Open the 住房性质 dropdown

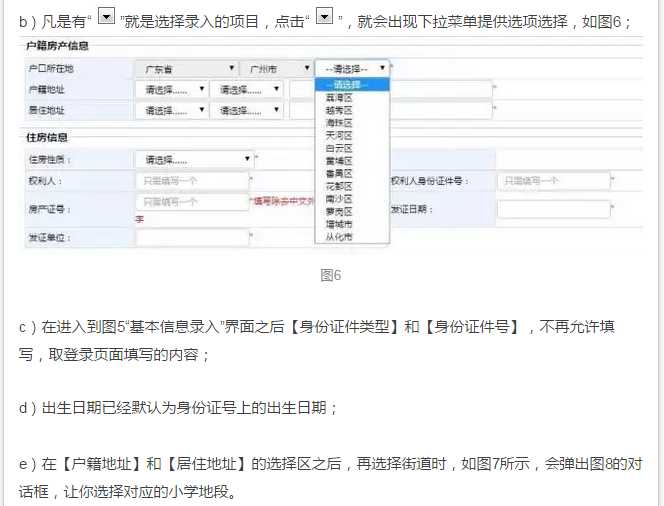coord(194,159)
